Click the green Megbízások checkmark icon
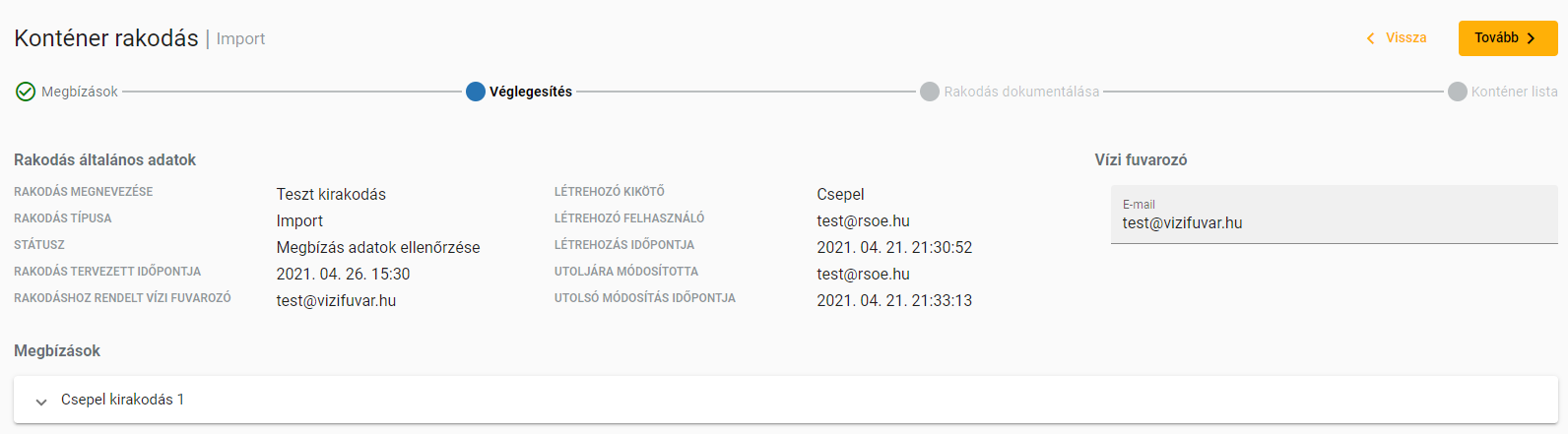This screenshot has width=1568, height=434. click(26, 92)
